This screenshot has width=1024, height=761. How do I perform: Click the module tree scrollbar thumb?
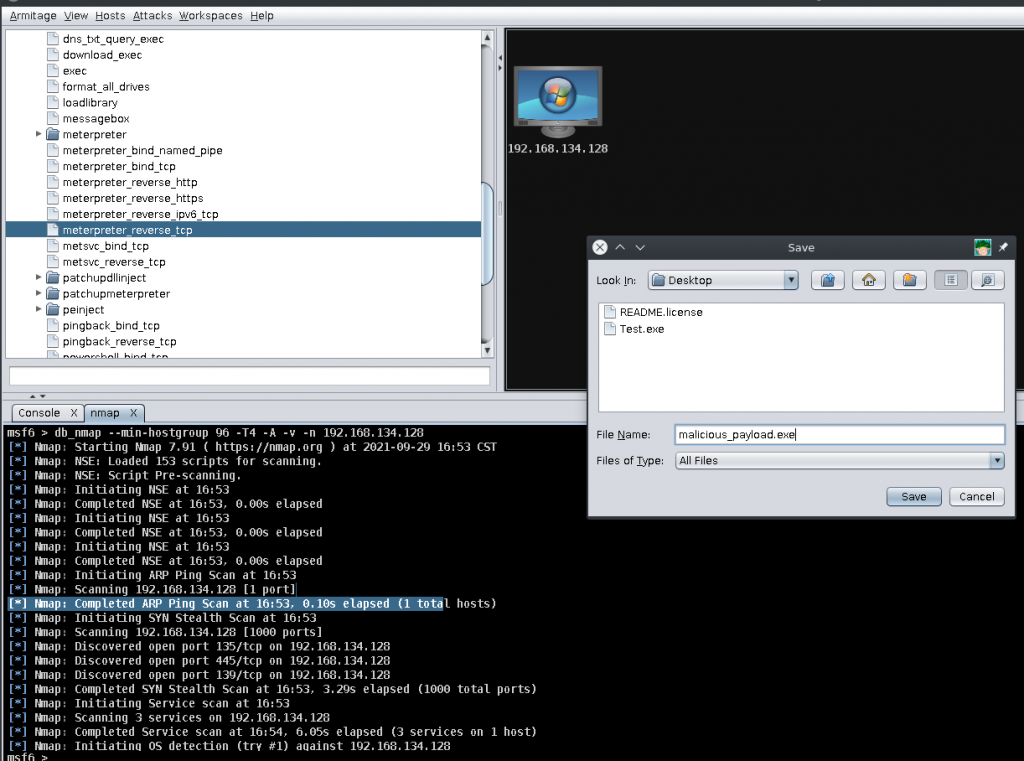pyautogui.click(x=487, y=234)
